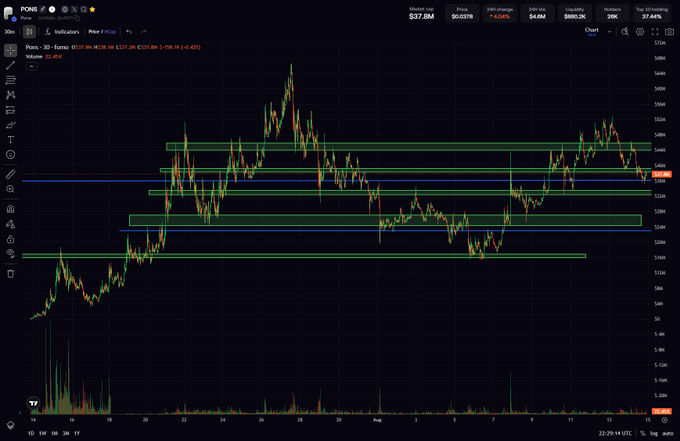Click the Top 10 holding stat card

point(651,13)
